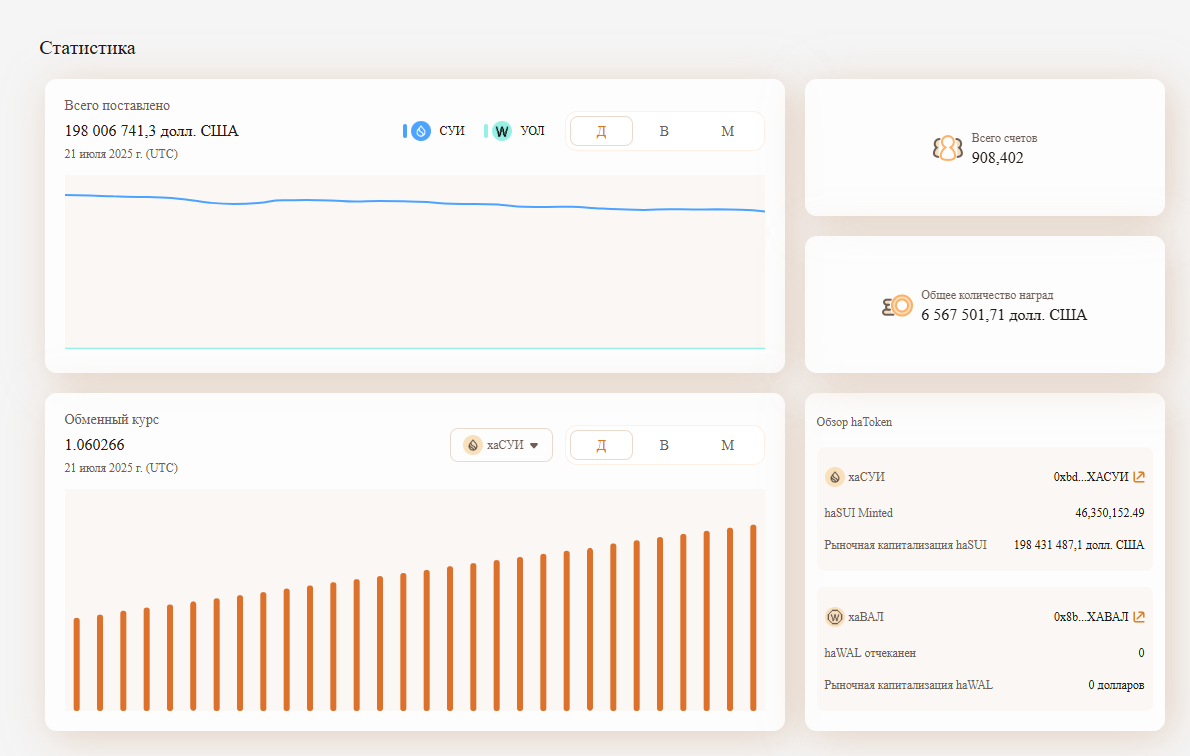Click the хаСУИ dropdown arrow
This screenshot has width=1190, height=756.
coord(534,446)
